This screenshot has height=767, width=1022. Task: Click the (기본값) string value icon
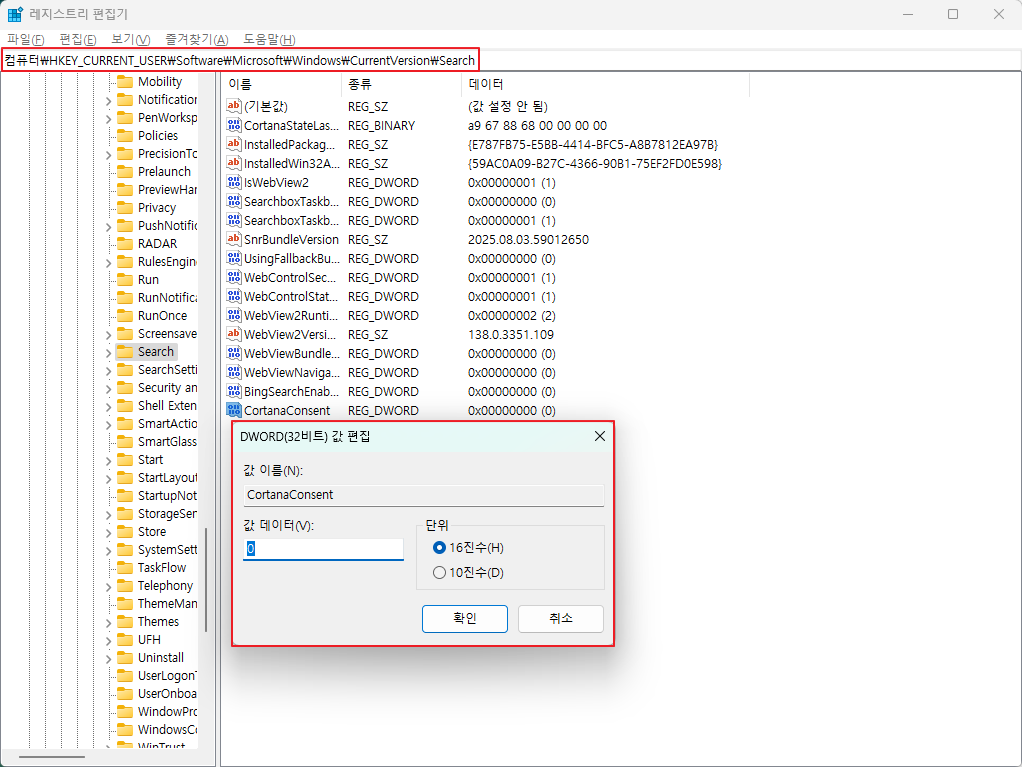[x=234, y=106]
